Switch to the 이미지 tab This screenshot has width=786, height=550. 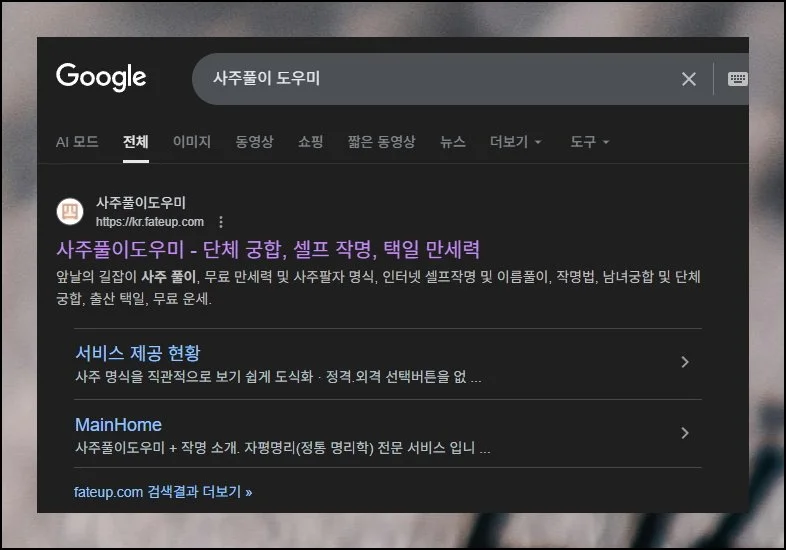pyautogui.click(x=192, y=142)
